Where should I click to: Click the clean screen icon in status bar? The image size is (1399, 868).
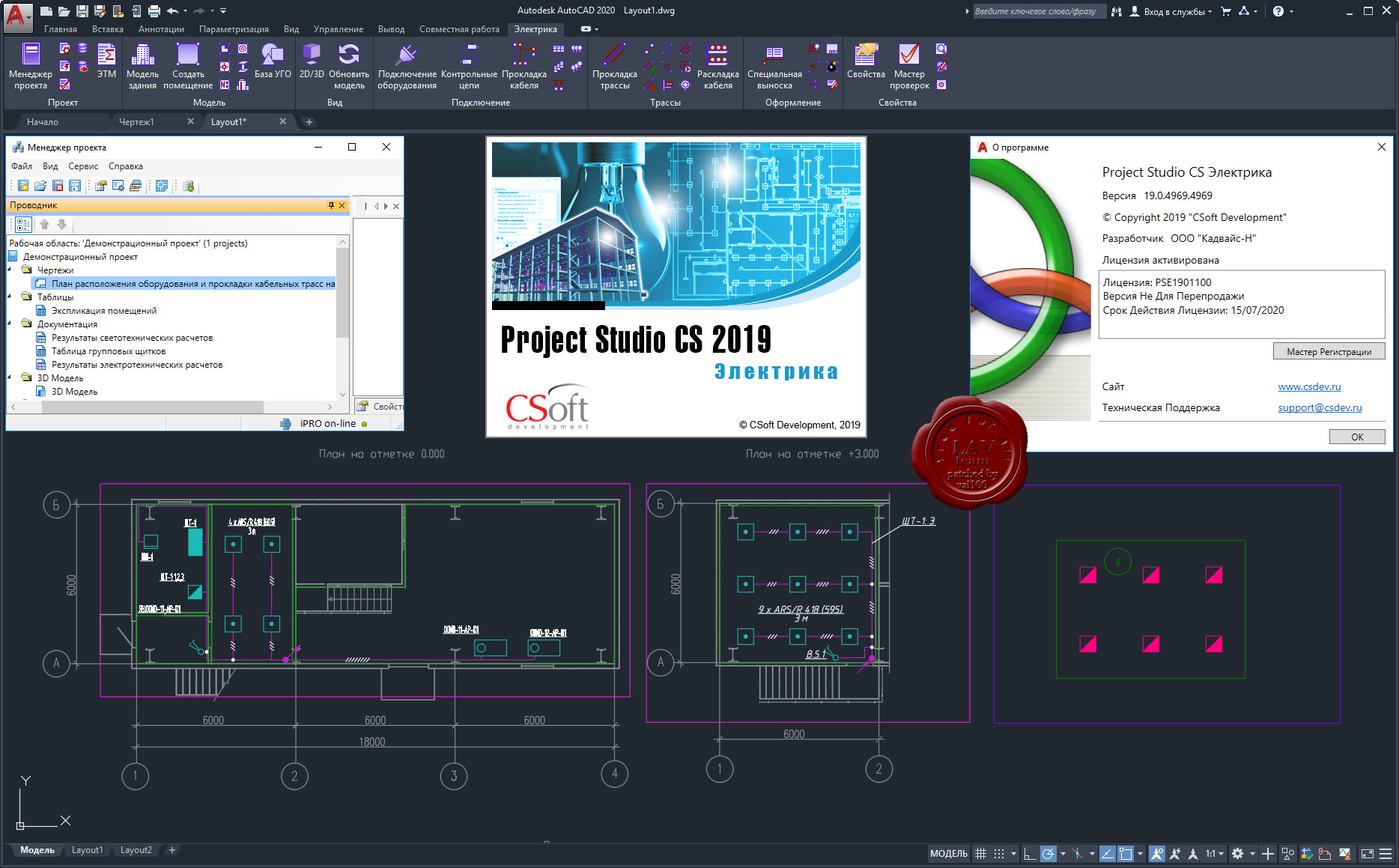pos(1367,853)
